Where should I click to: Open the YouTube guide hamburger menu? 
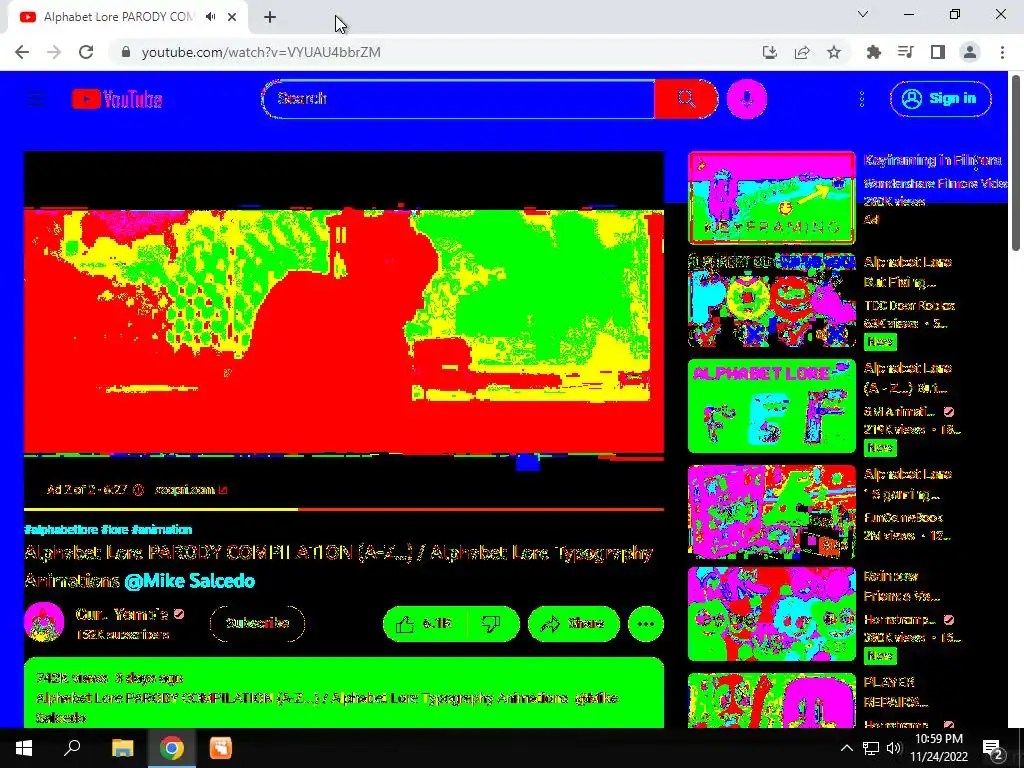[37, 99]
